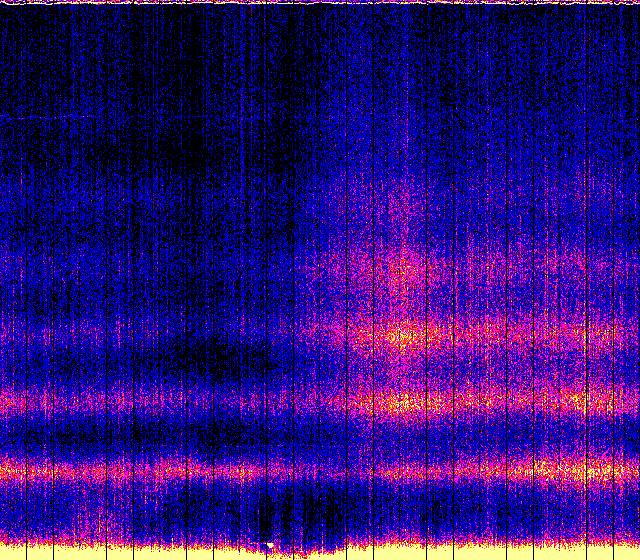
Task: Click the bottom-right corner of the yellow strip
Action: coord(636,556)
